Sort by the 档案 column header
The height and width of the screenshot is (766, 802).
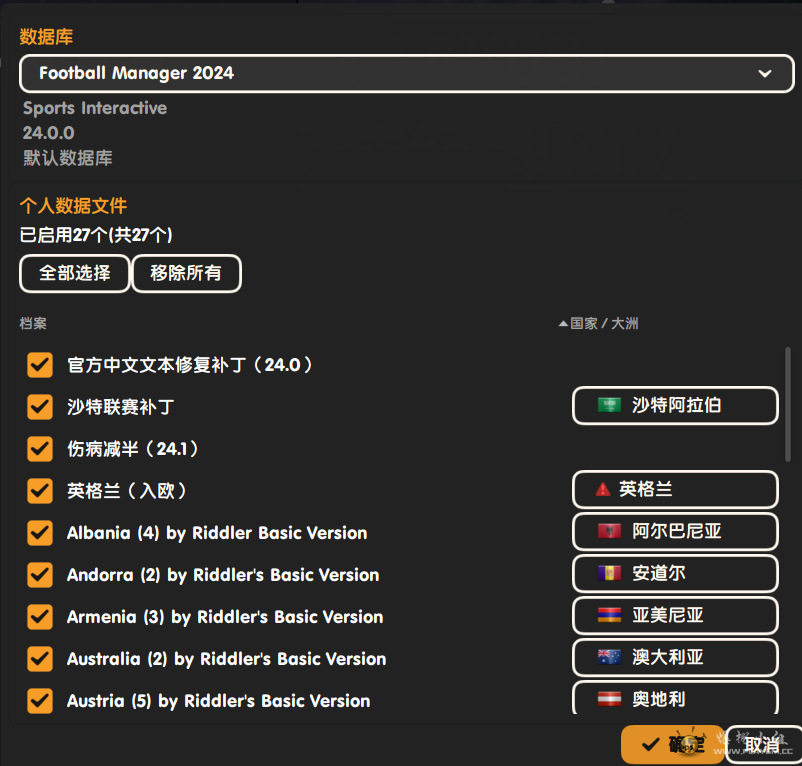[x=33, y=323]
